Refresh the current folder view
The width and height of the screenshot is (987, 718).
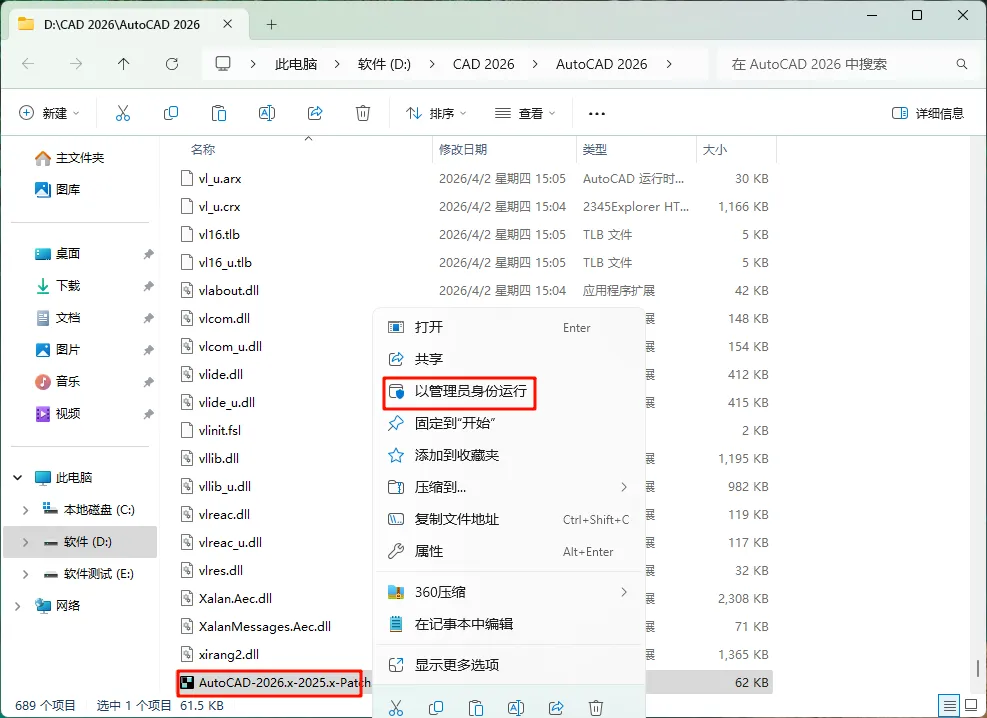172,64
